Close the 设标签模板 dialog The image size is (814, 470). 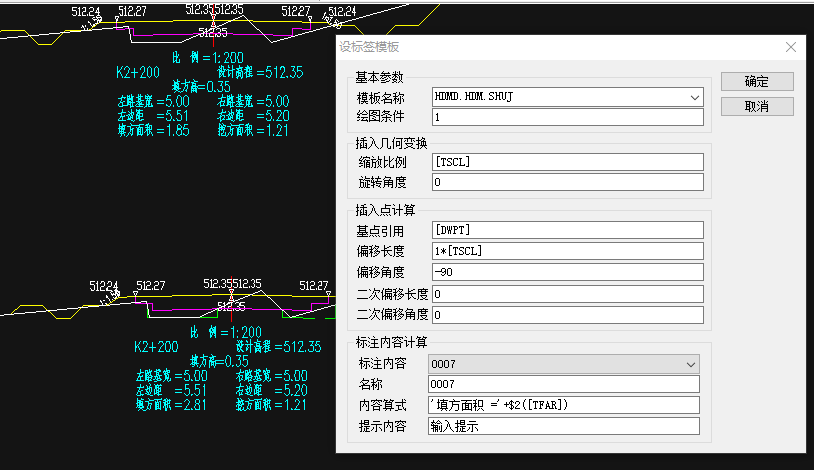[x=791, y=47]
